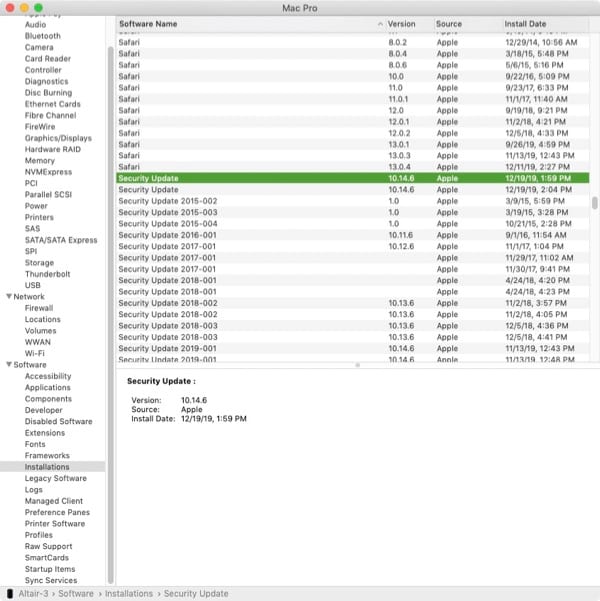Click the highlighted Security Update 10.14.6 row

(x=353, y=178)
